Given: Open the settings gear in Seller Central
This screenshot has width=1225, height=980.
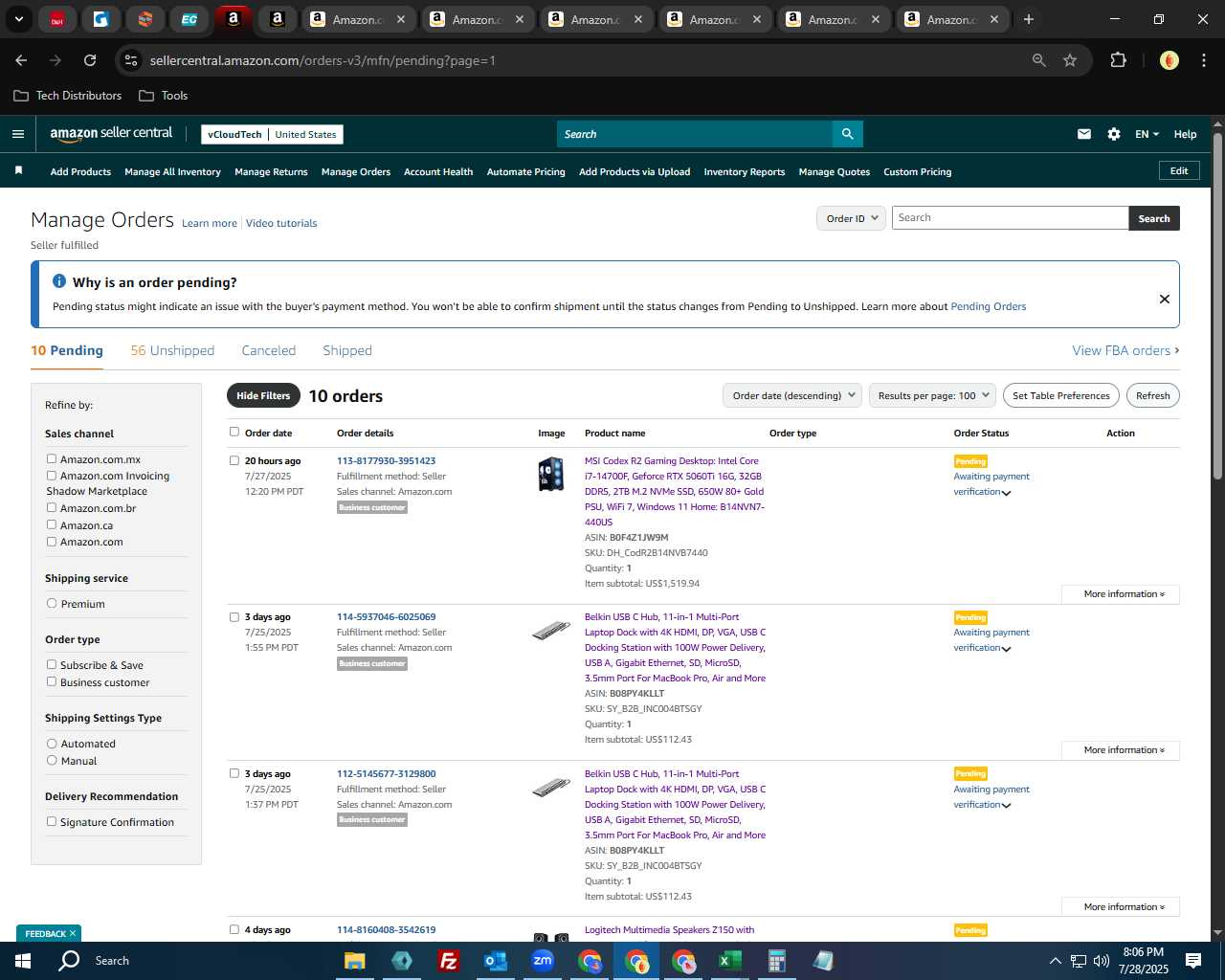Looking at the screenshot, I should [x=1114, y=134].
